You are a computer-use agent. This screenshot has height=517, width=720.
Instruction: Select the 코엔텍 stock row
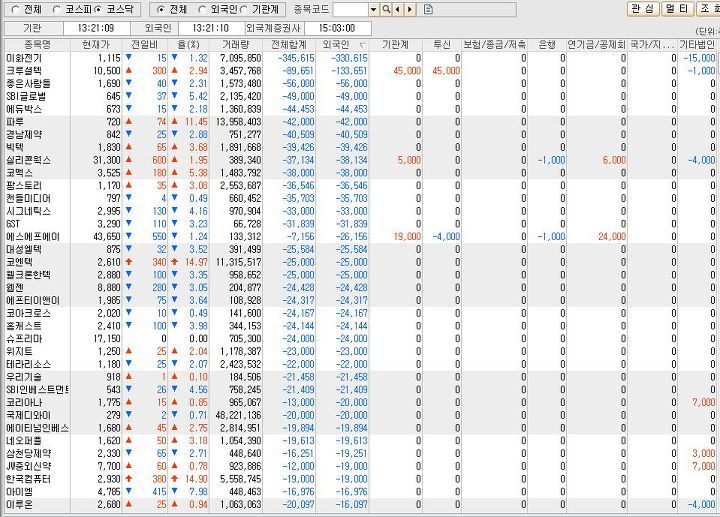pyautogui.click(x=360, y=262)
